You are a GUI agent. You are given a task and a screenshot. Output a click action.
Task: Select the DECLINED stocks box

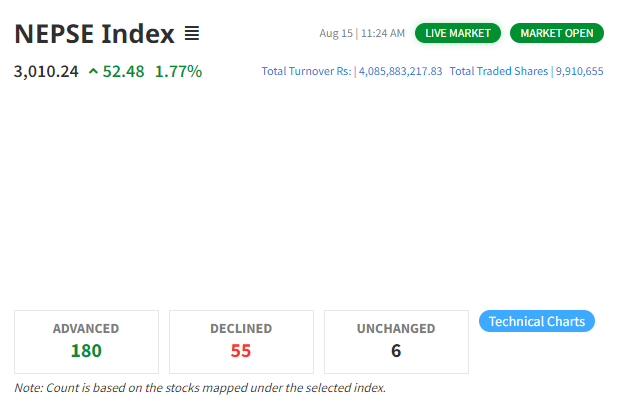coord(241,342)
